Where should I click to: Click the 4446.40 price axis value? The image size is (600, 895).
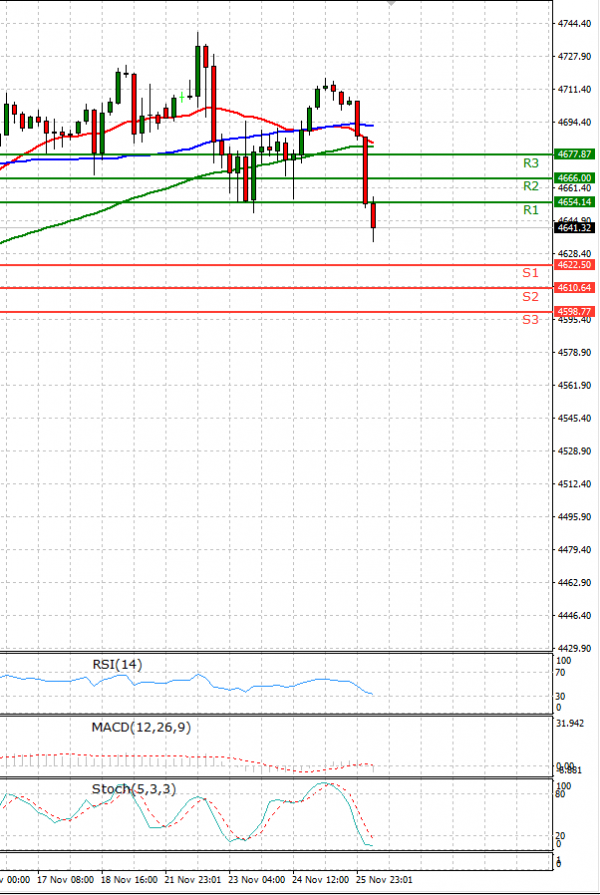(x=574, y=615)
